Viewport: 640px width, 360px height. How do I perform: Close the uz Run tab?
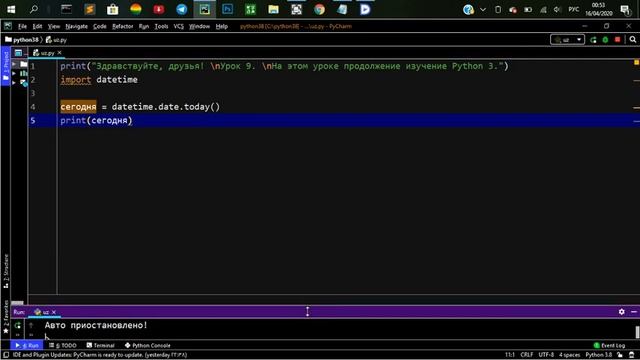(x=53, y=312)
